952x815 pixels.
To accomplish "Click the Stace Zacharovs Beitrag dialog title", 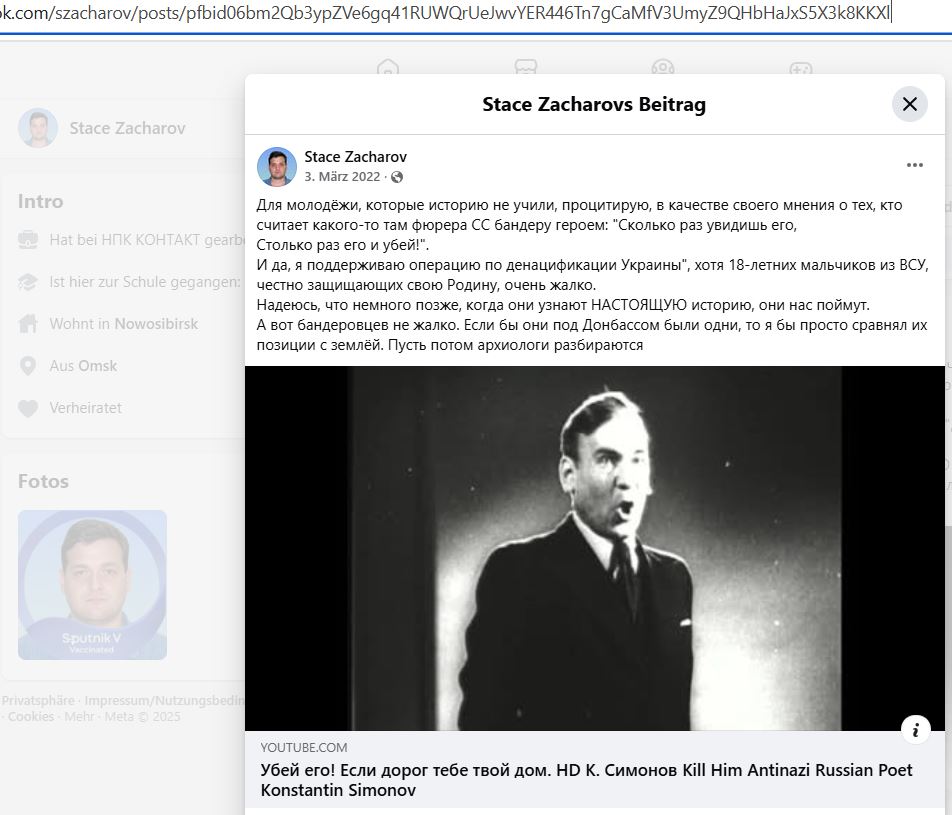I will (594, 104).
